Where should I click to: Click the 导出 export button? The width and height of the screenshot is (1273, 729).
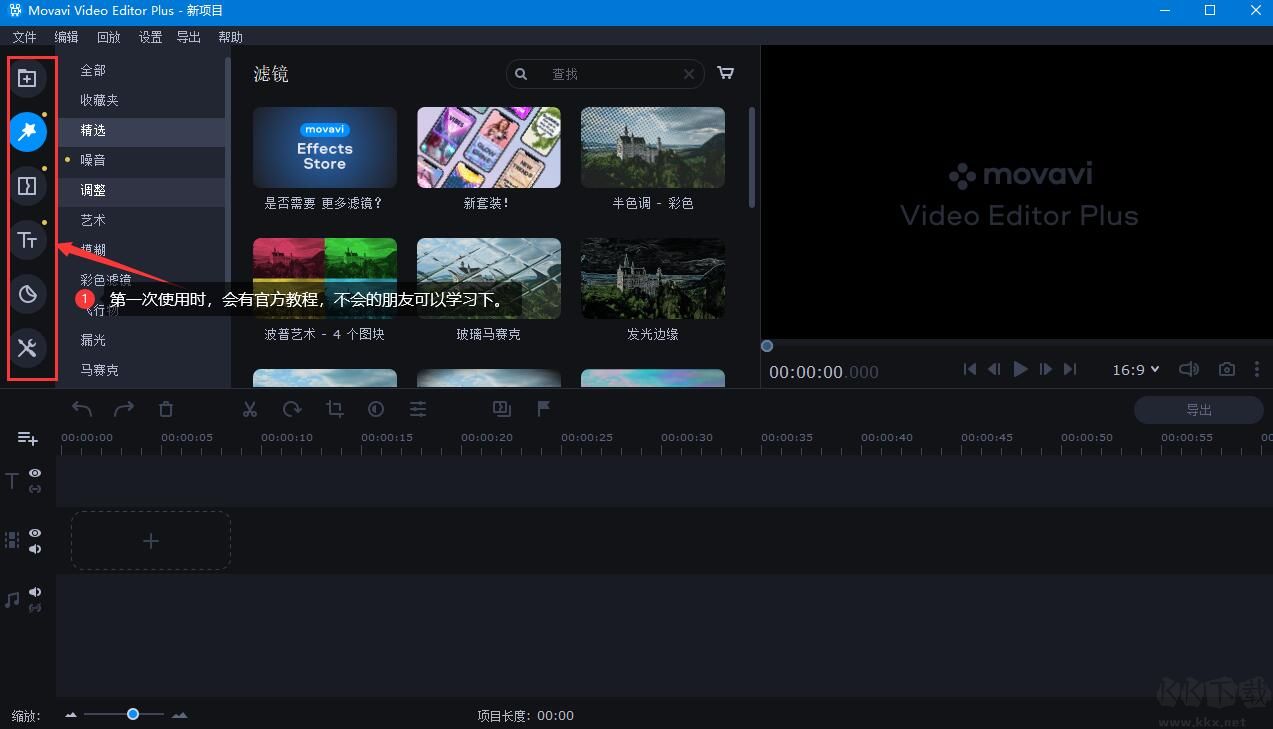point(1198,410)
